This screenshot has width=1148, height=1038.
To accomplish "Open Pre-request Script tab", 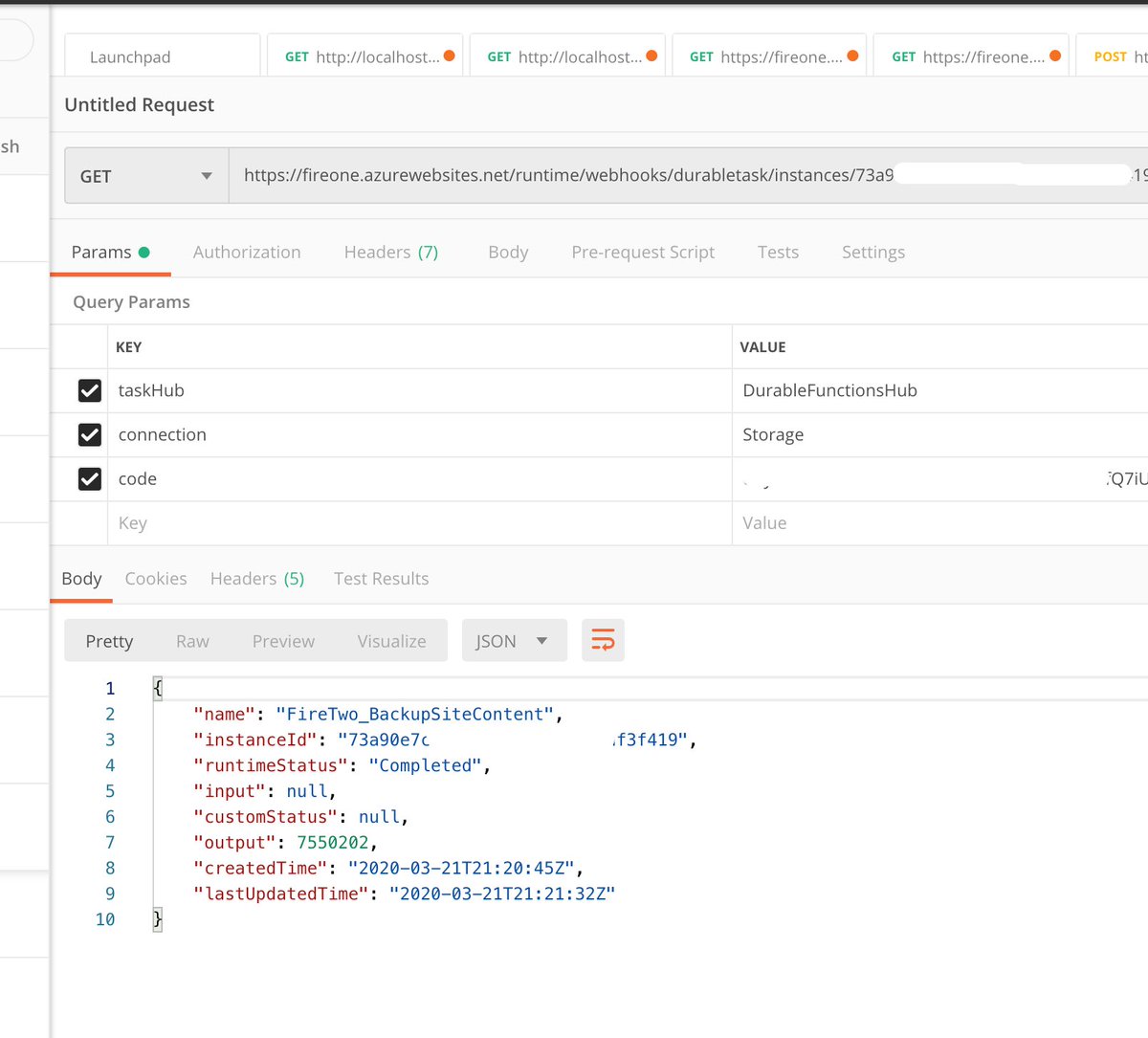I will [643, 253].
